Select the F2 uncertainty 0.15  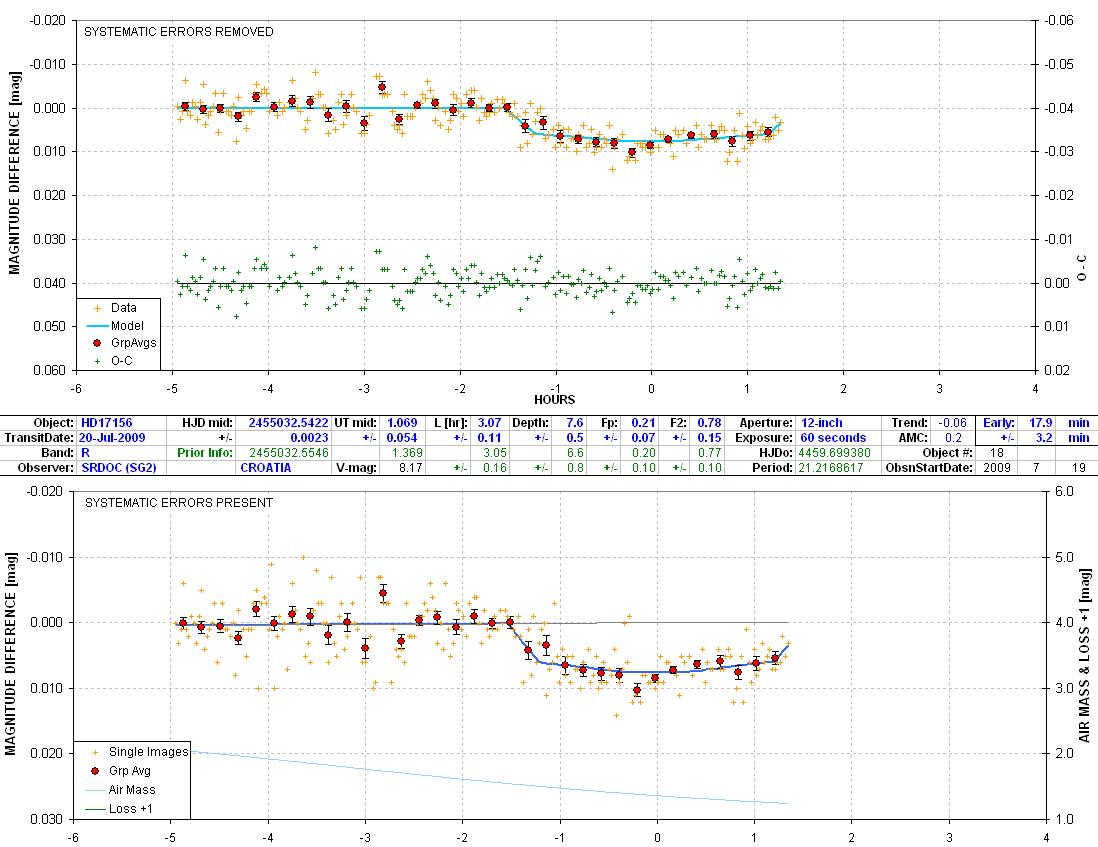tap(709, 438)
